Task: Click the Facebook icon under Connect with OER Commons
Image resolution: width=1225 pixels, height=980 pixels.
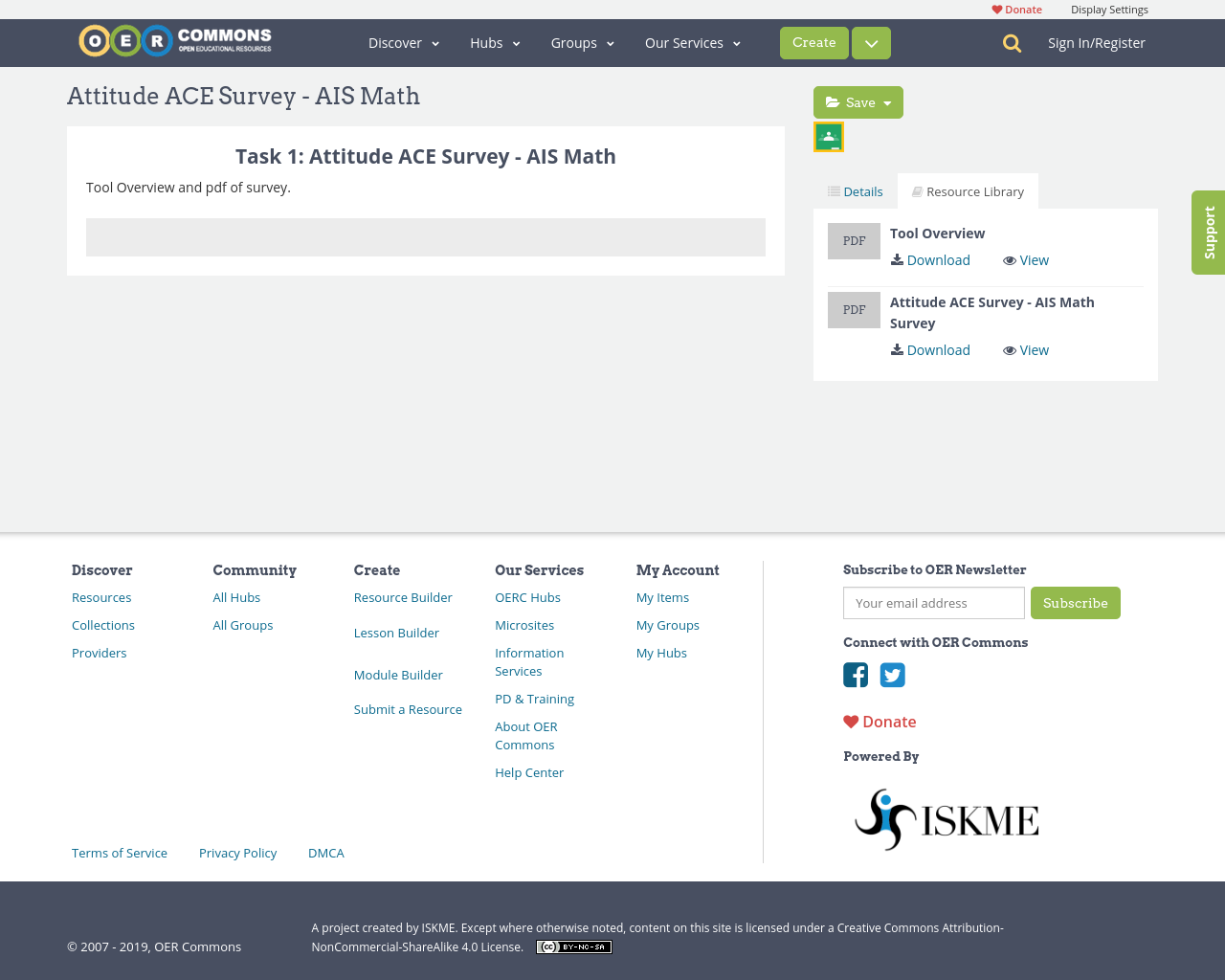Action: [855, 675]
